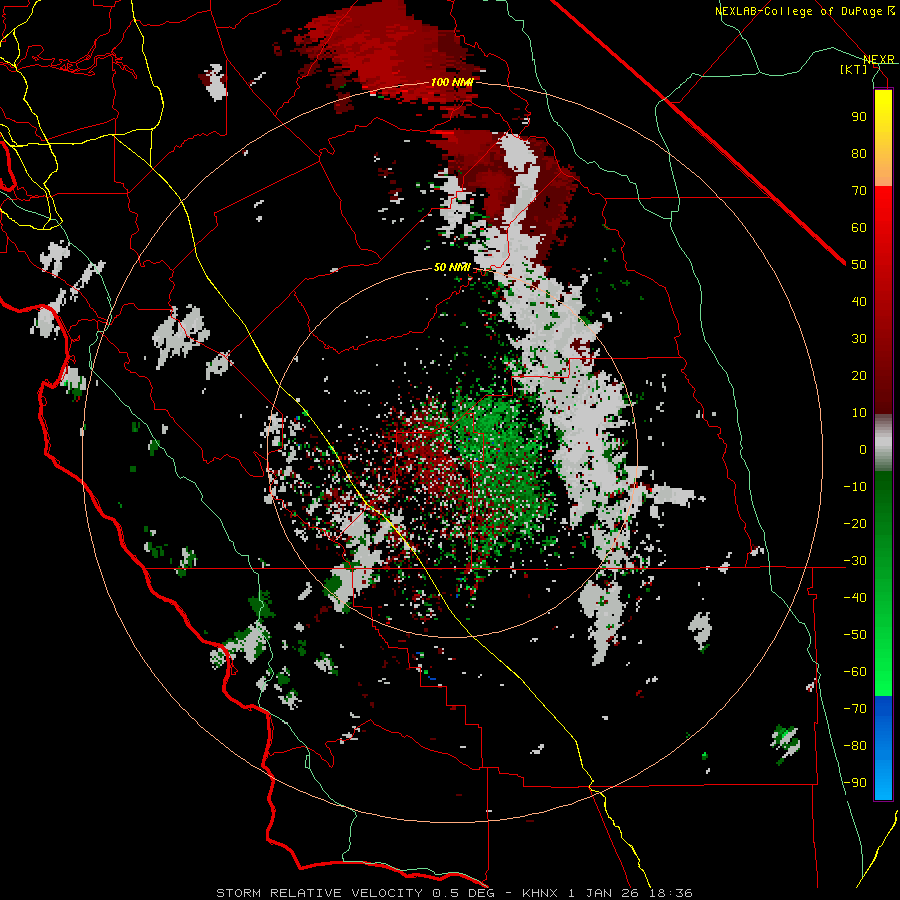Viewport: 900px width, 900px height.
Task: Click the 80 value on velocity scale
Action: [859, 153]
